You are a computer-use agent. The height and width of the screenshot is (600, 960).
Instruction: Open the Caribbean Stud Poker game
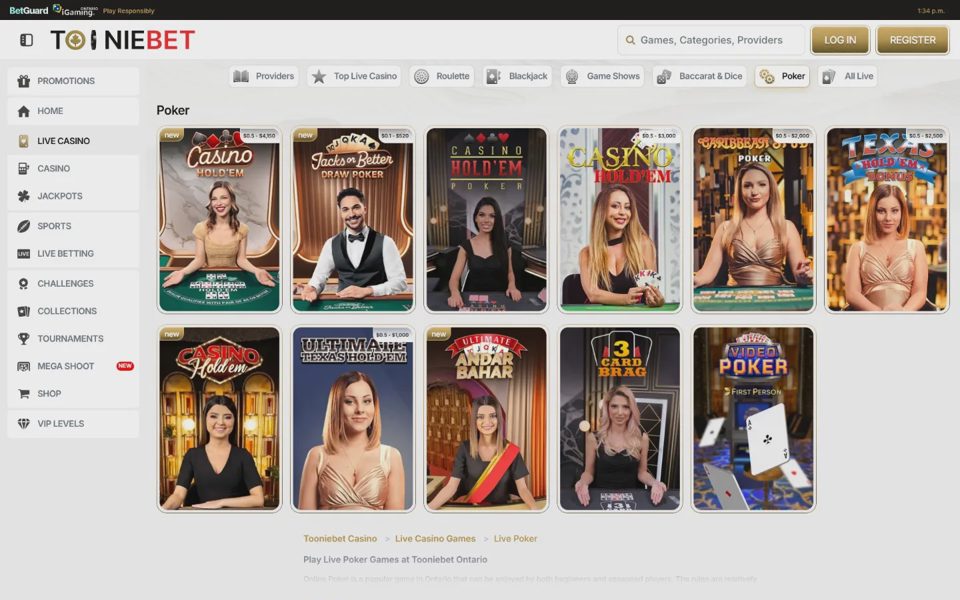pyautogui.click(x=754, y=220)
